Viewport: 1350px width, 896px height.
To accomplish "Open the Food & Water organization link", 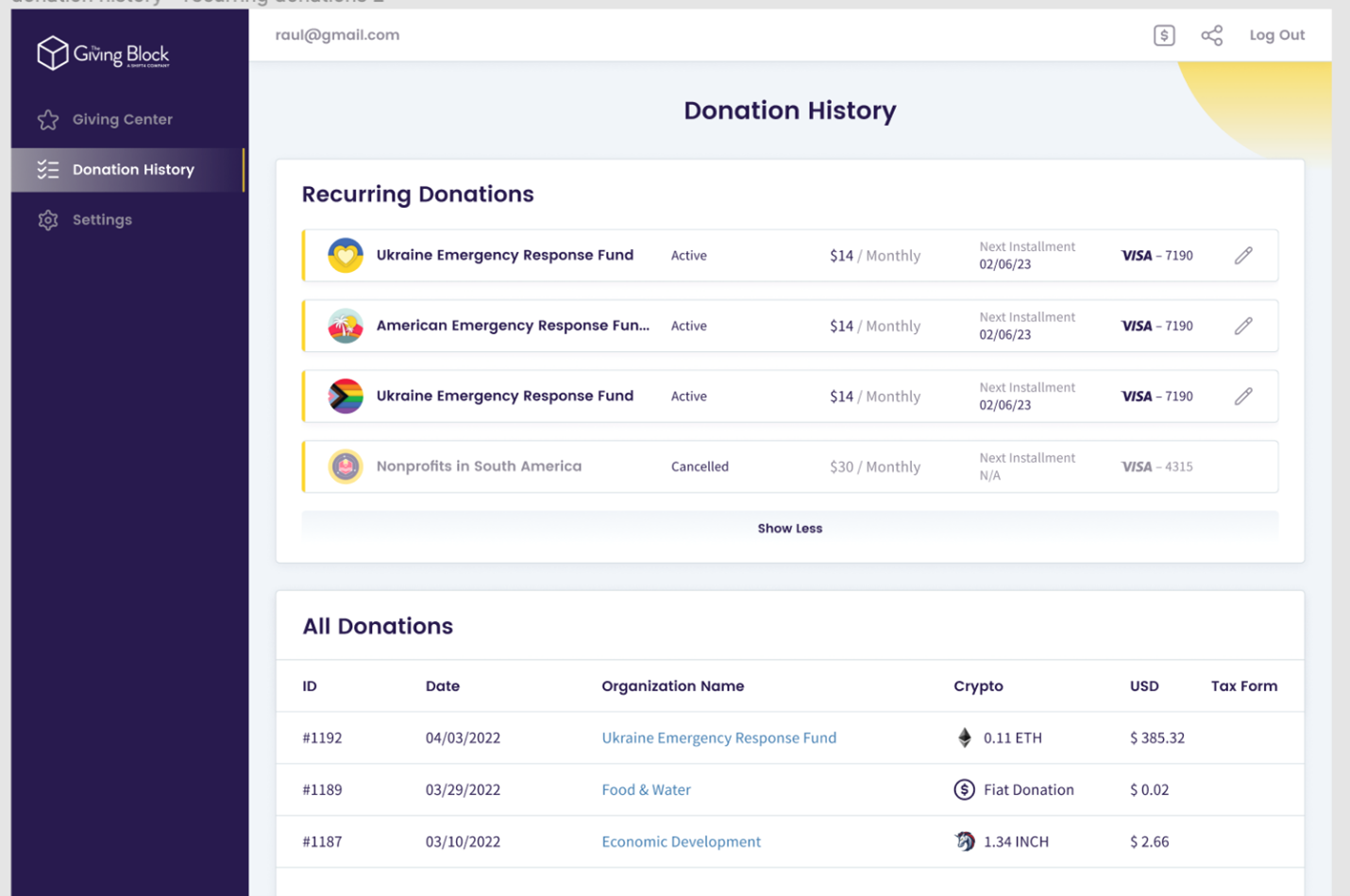I will tap(646, 790).
